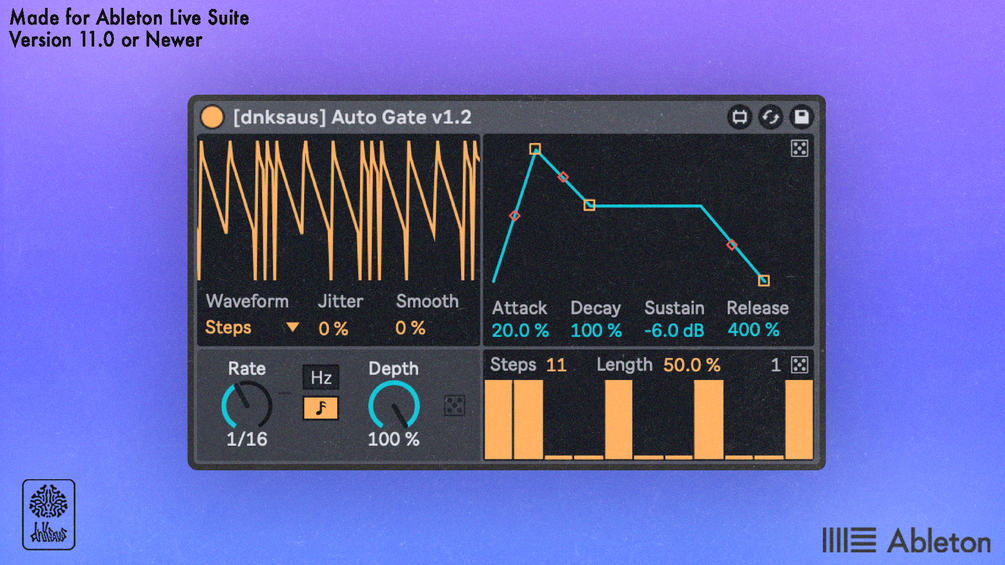Click the Sustain -6.0 dB value
This screenshot has width=1005, height=565.
pyautogui.click(x=674, y=331)
